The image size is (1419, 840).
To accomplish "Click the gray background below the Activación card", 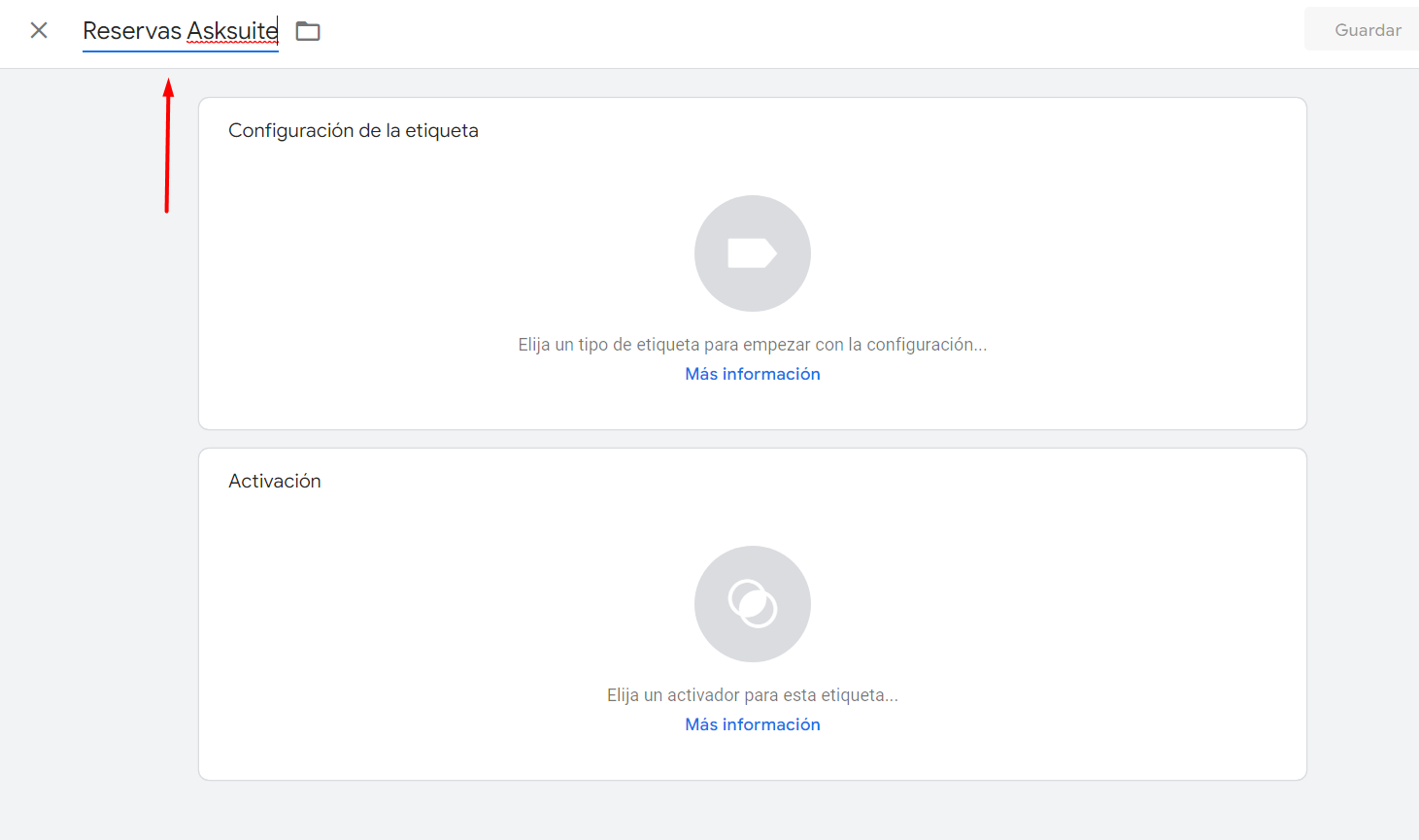I will coord(753,811).
